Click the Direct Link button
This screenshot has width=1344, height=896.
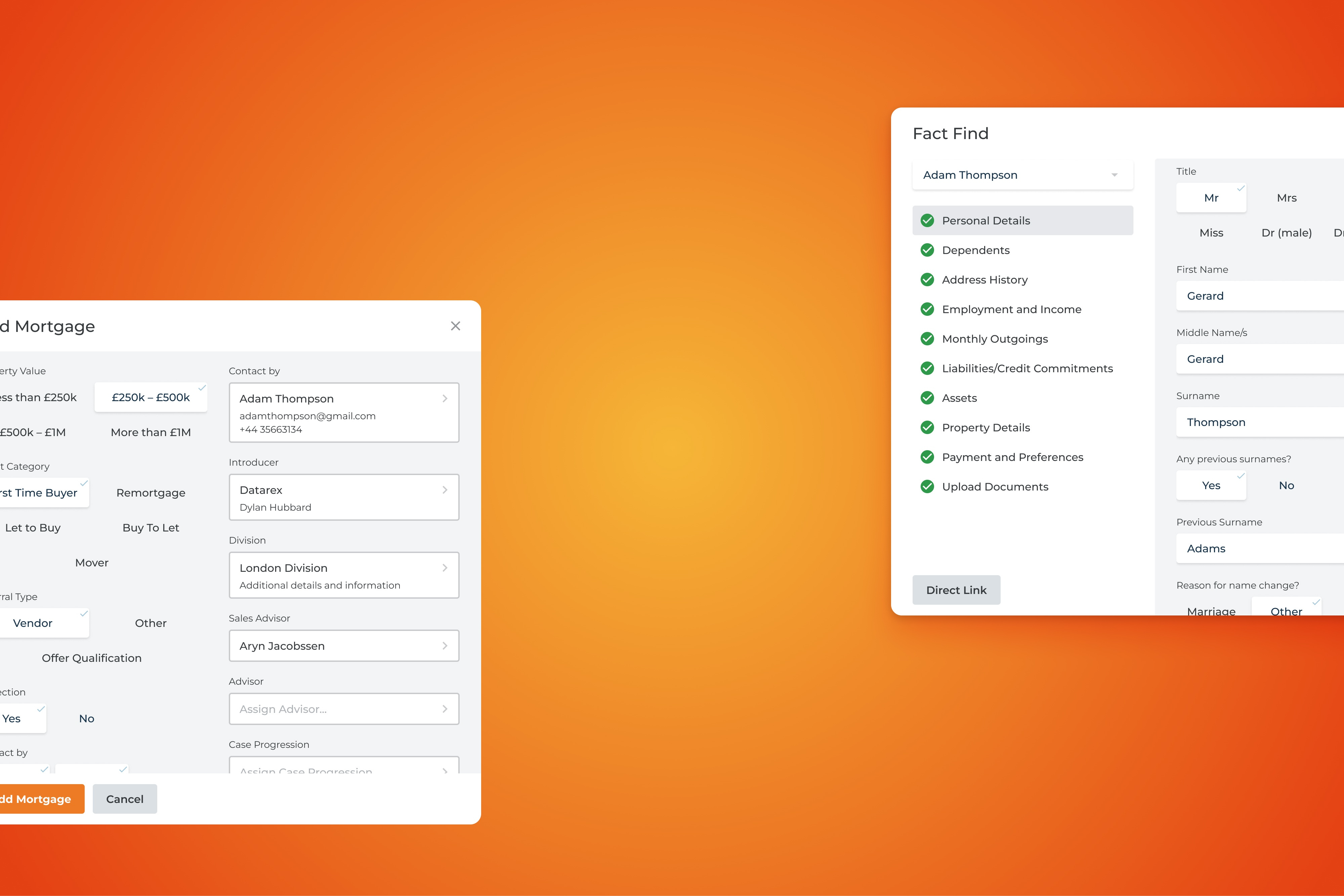tap(956, 590)
